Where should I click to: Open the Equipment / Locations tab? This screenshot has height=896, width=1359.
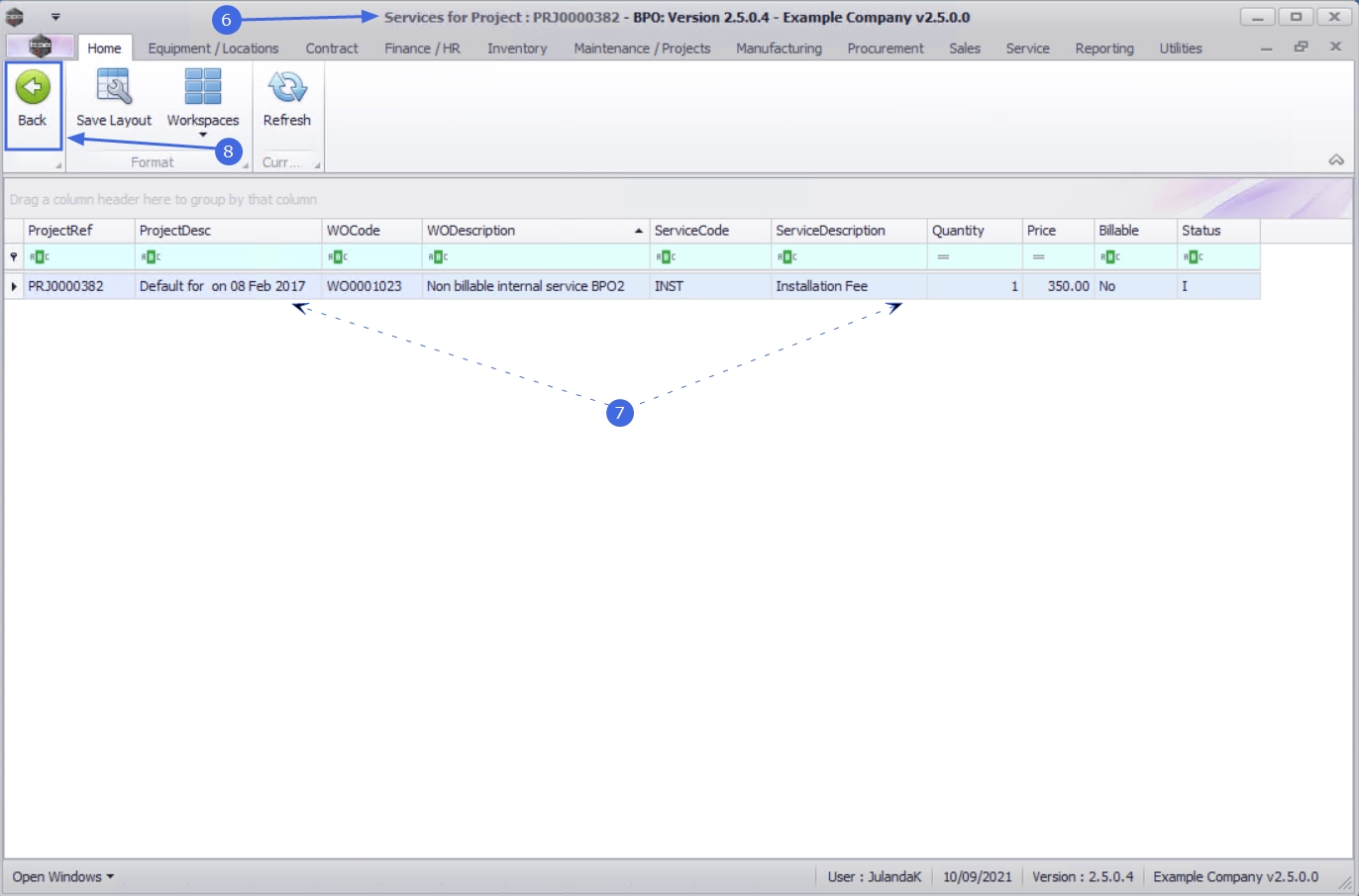click(213, 48)
